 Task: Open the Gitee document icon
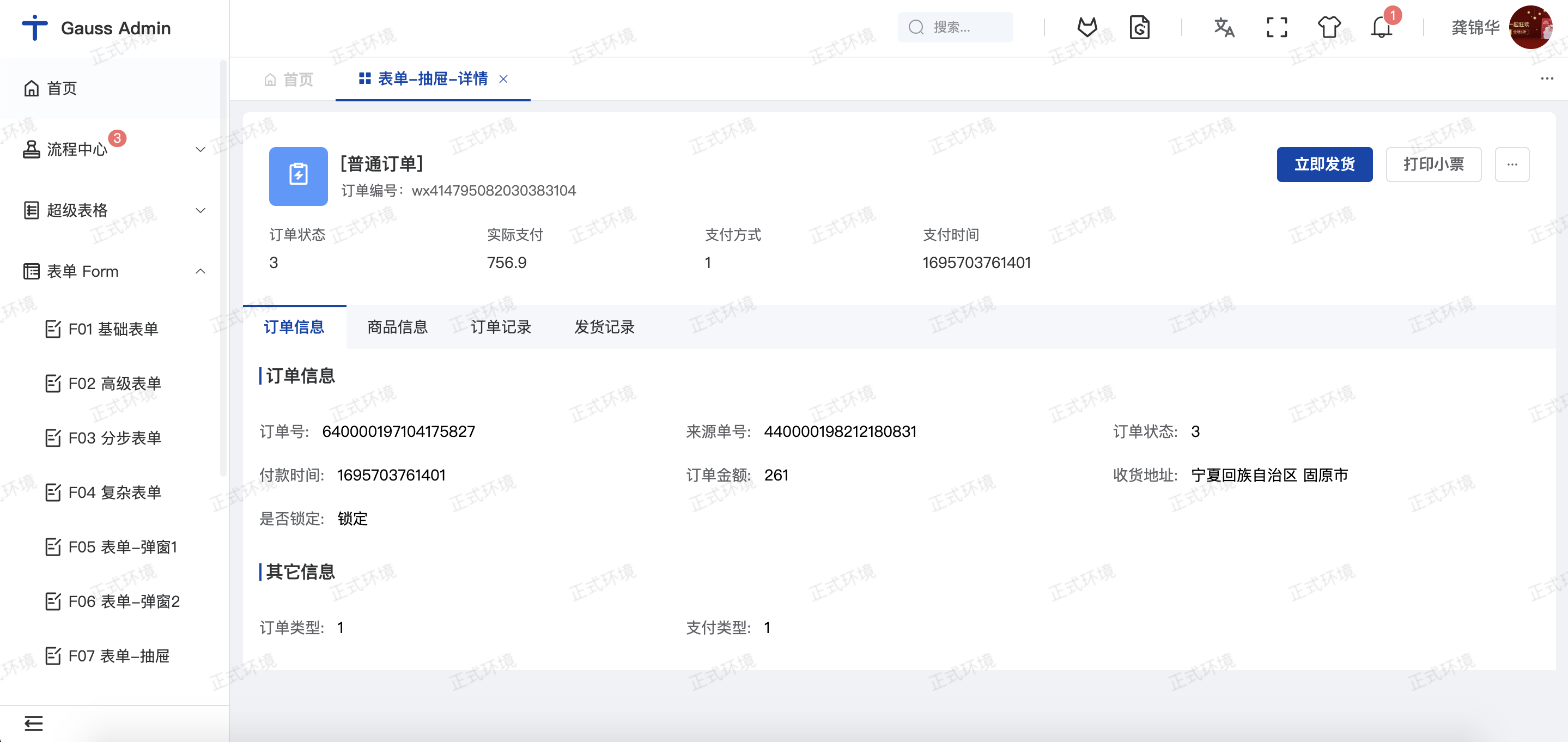(x=1139, y=27)
